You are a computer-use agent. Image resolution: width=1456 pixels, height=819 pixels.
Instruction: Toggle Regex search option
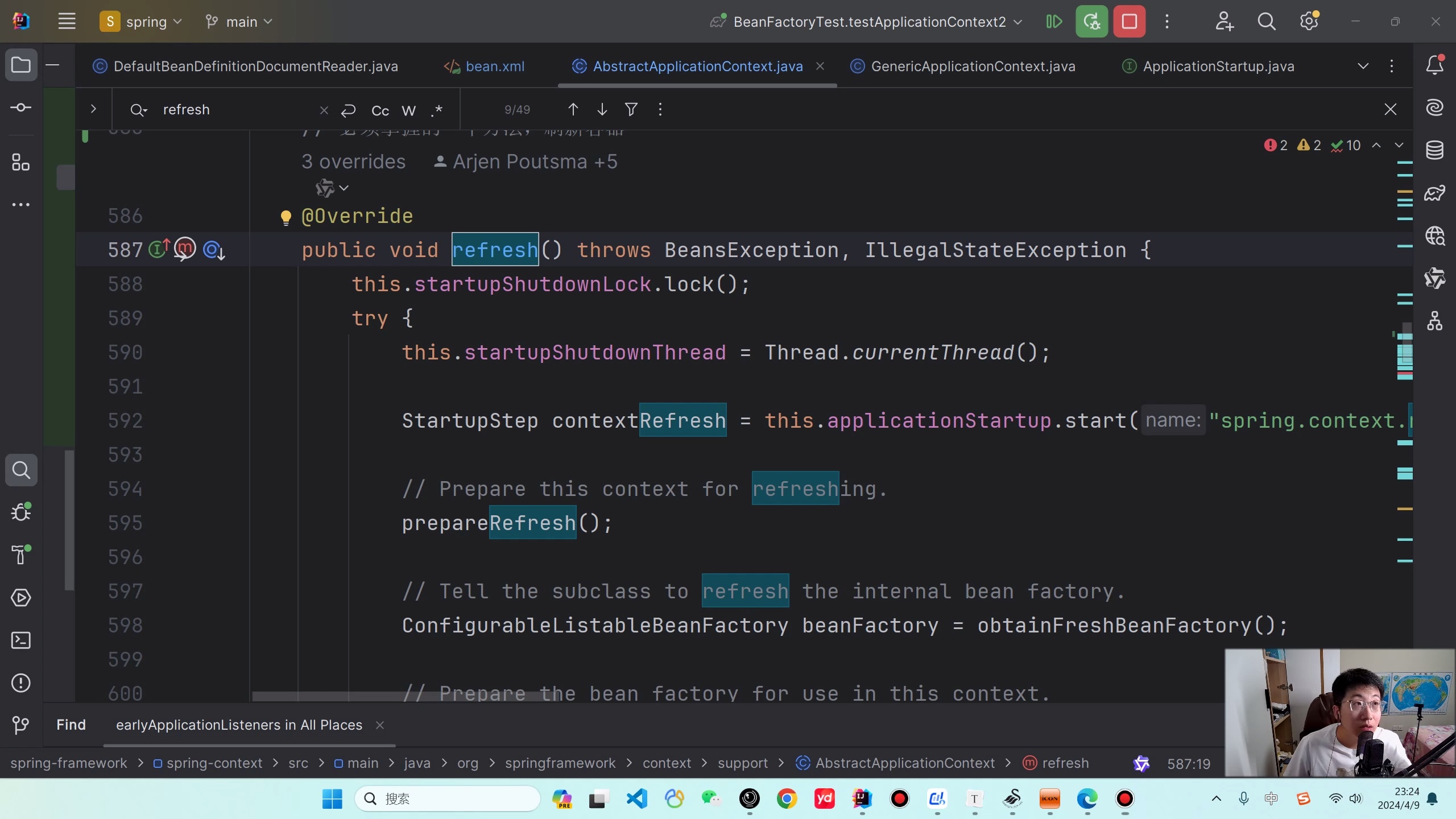click(436, 110)
